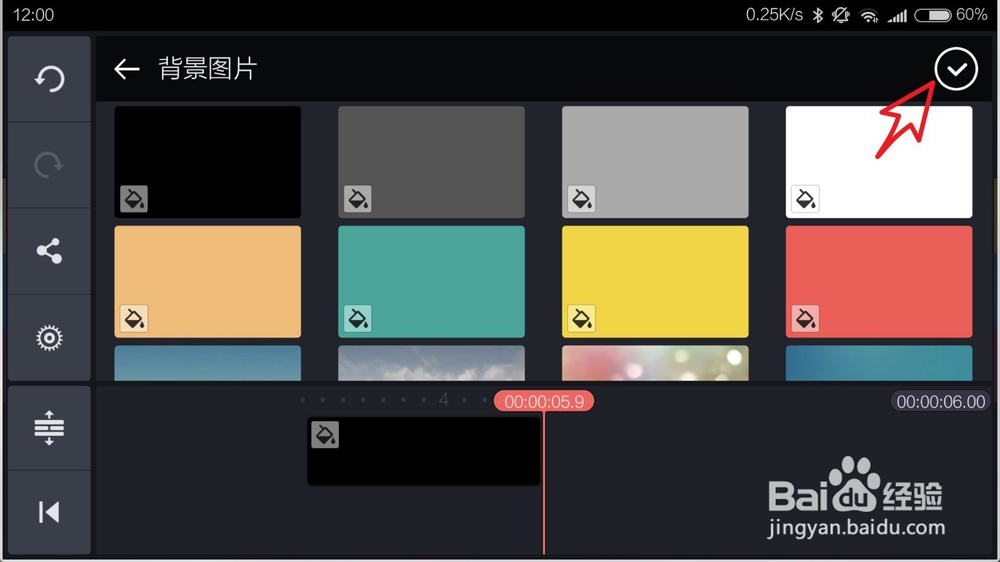Screen dimensions: 1000x562
Task: Choose the red background swatch
Action: (x=879, y=281)
